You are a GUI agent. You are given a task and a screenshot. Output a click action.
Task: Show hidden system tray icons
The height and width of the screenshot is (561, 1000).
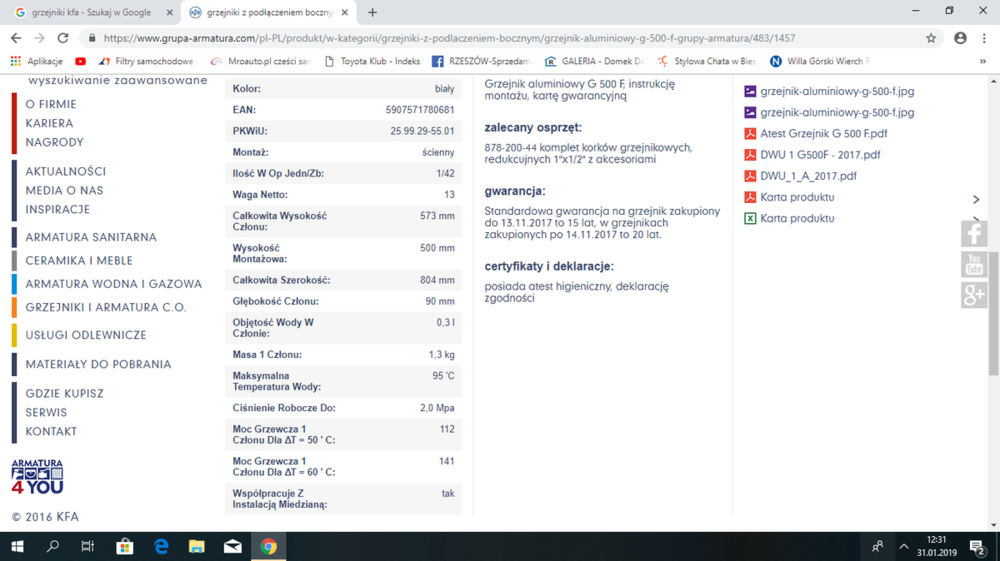pos(904,547)
